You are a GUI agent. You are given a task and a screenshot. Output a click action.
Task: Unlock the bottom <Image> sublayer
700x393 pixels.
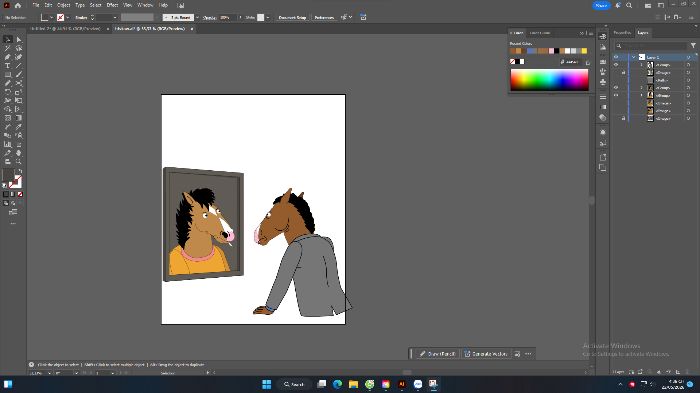point(624,118)
